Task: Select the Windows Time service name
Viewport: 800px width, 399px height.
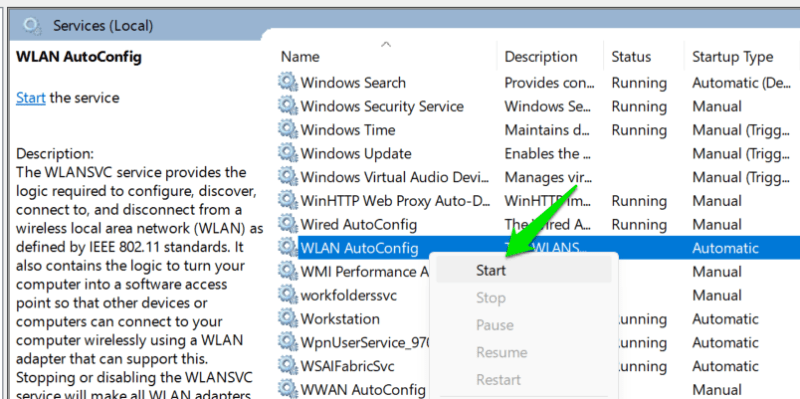Action: point(348,130)
